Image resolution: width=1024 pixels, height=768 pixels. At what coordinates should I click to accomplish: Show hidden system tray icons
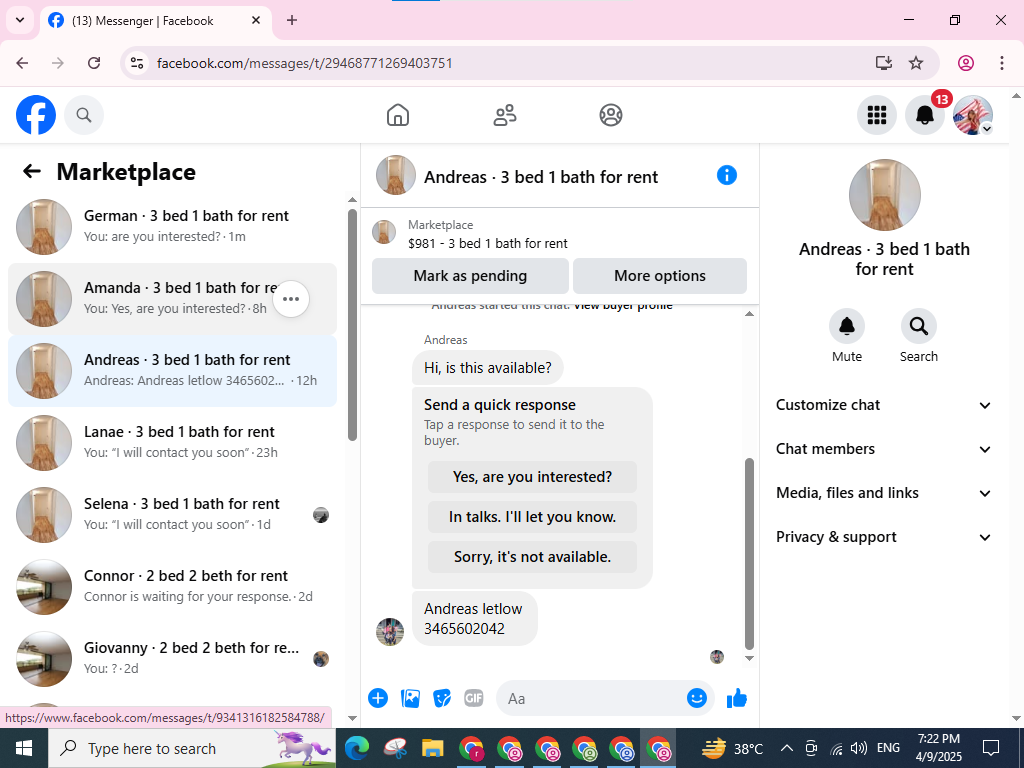pos(787,748)
